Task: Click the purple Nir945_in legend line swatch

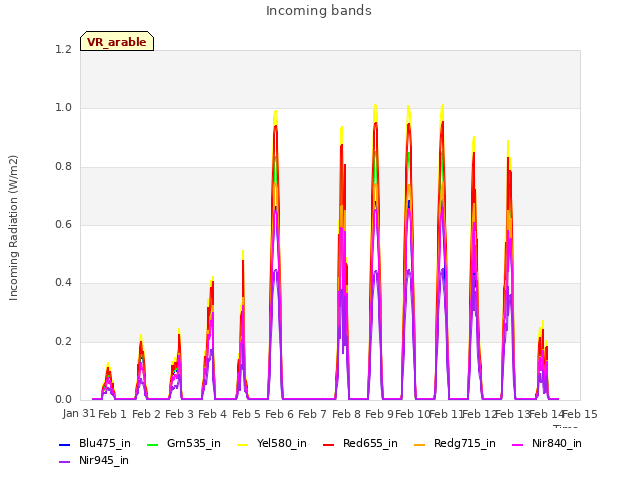Action: [64, 462]
